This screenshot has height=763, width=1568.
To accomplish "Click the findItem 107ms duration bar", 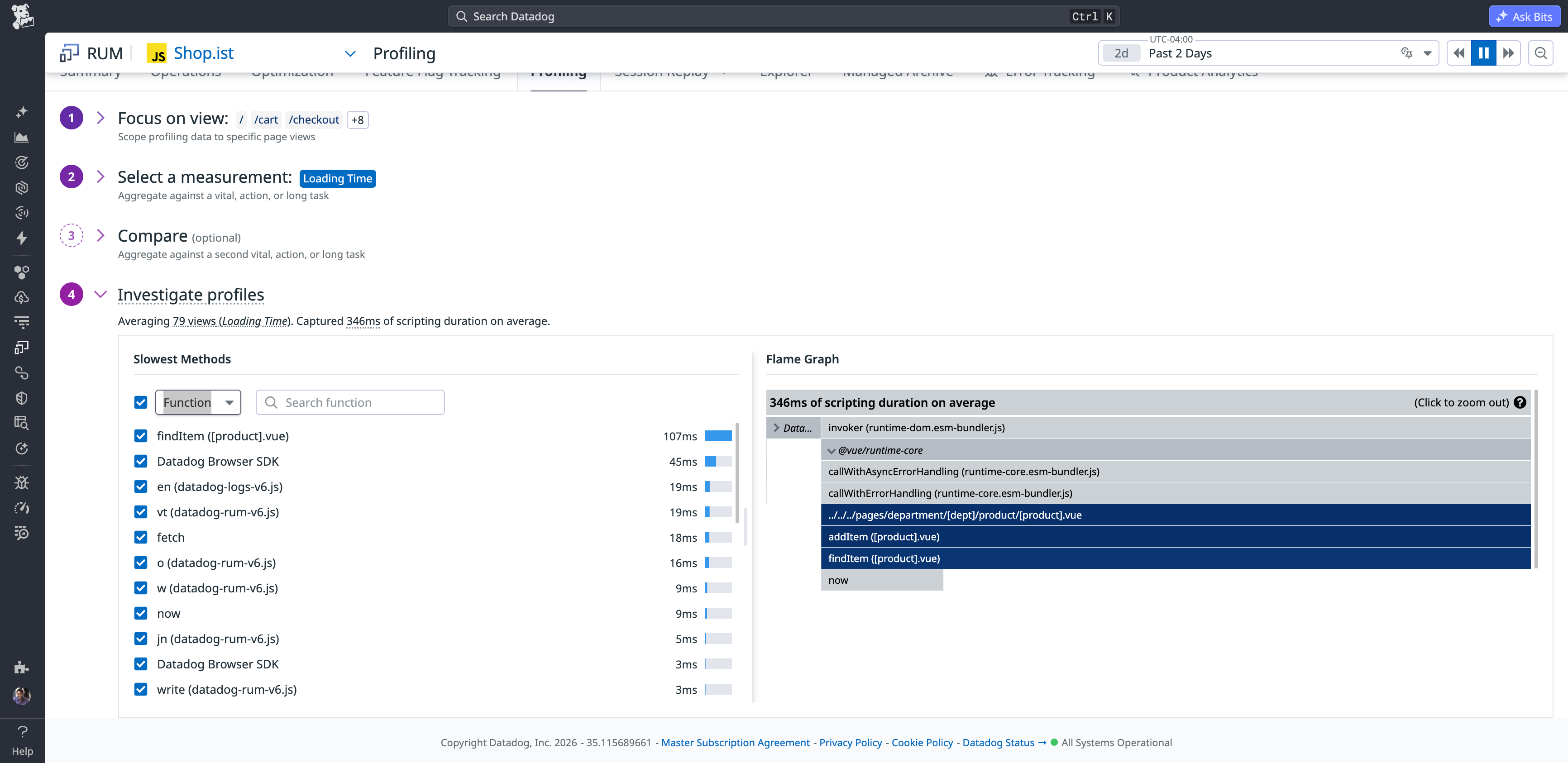I will click(x=717, y=436).
